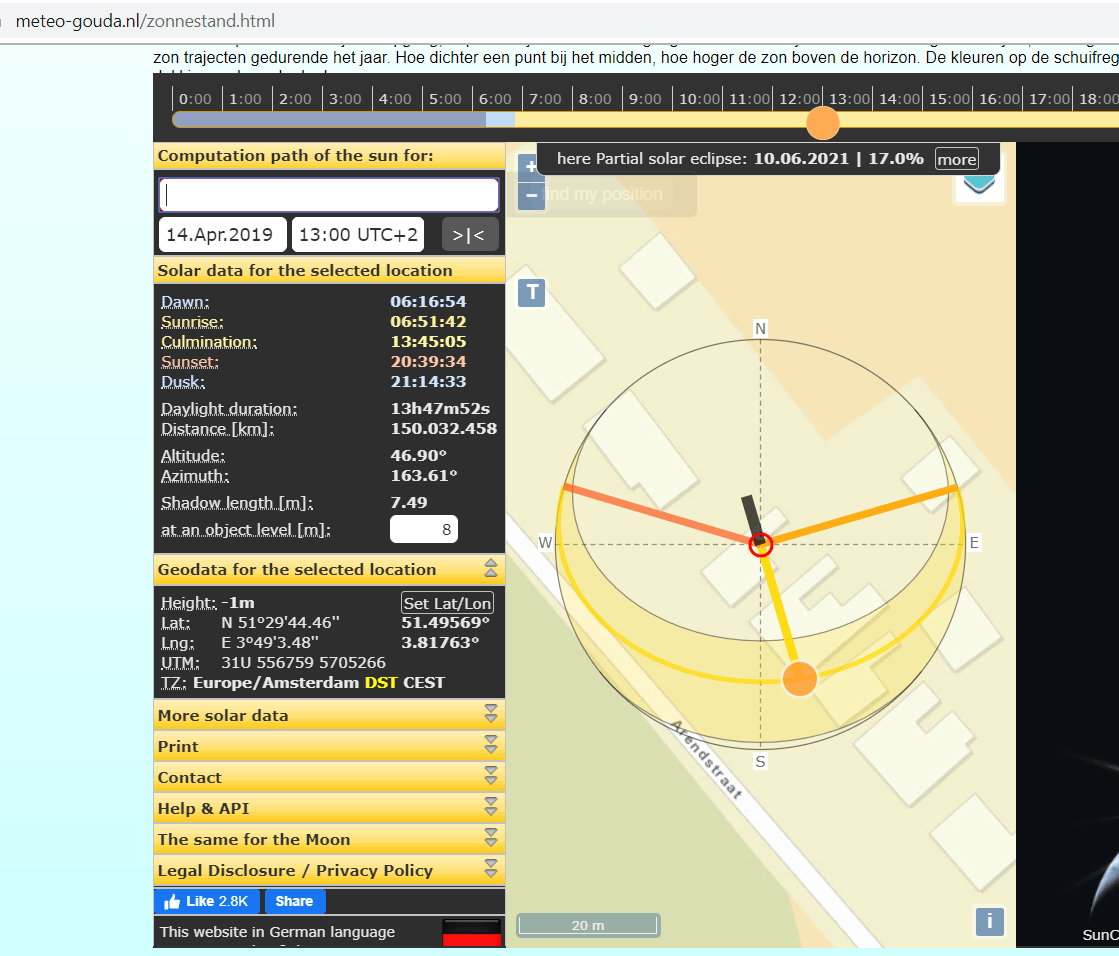The width and height of the screenshot is (1119, 956).
Task: Click the UTM label in Geodata
Action: pos(180,663)
